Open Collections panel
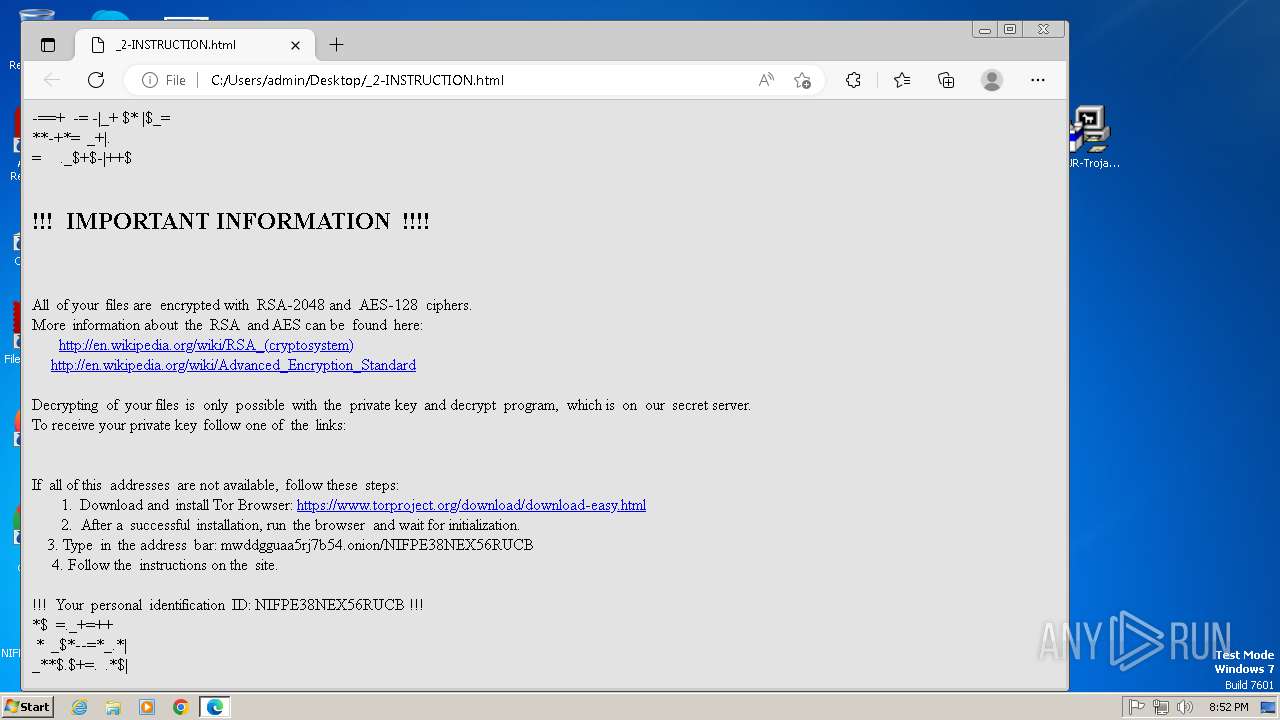The image size is (1280, 720). coord(946,80)
